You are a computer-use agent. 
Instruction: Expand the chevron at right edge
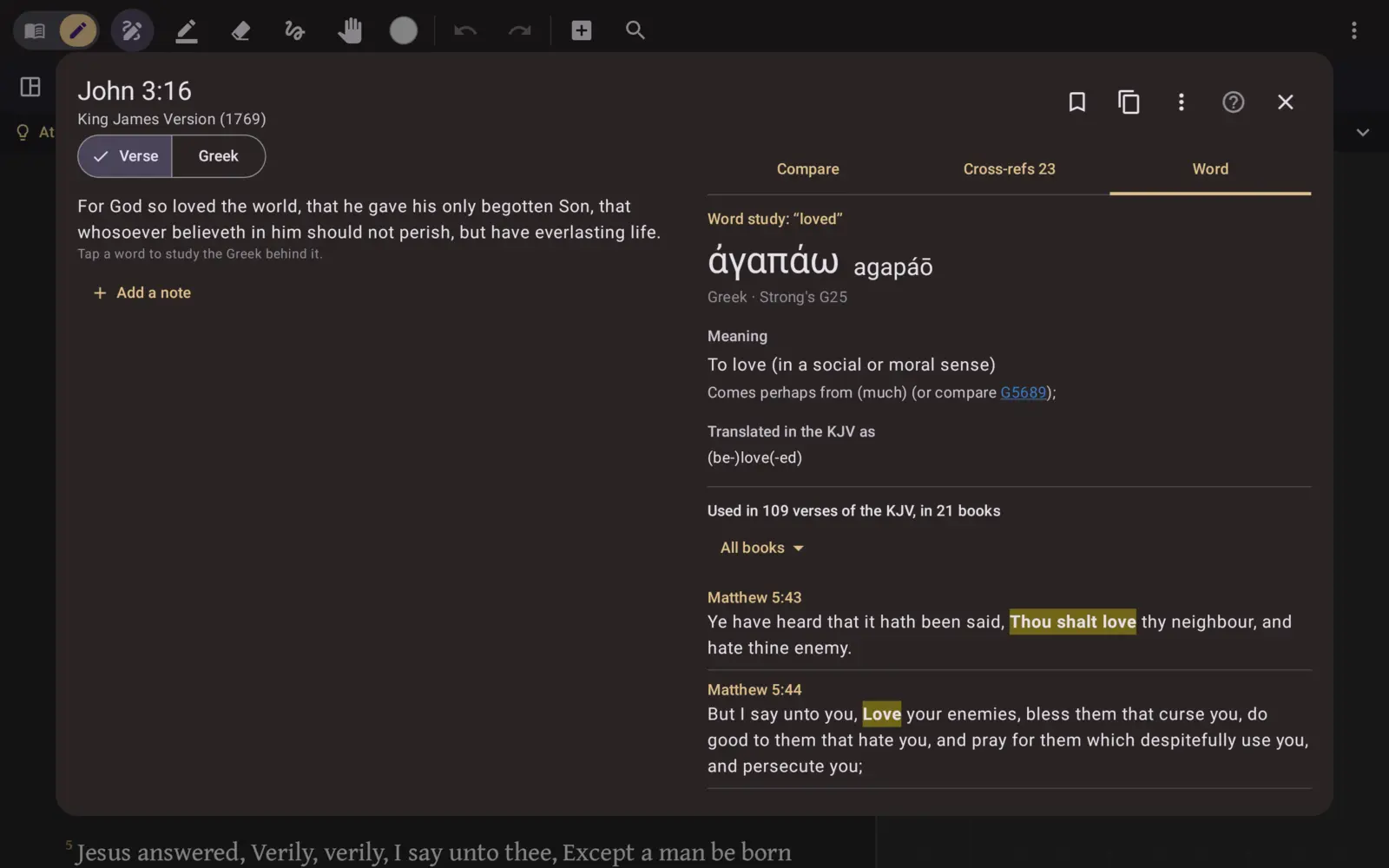click(1363, 133)
